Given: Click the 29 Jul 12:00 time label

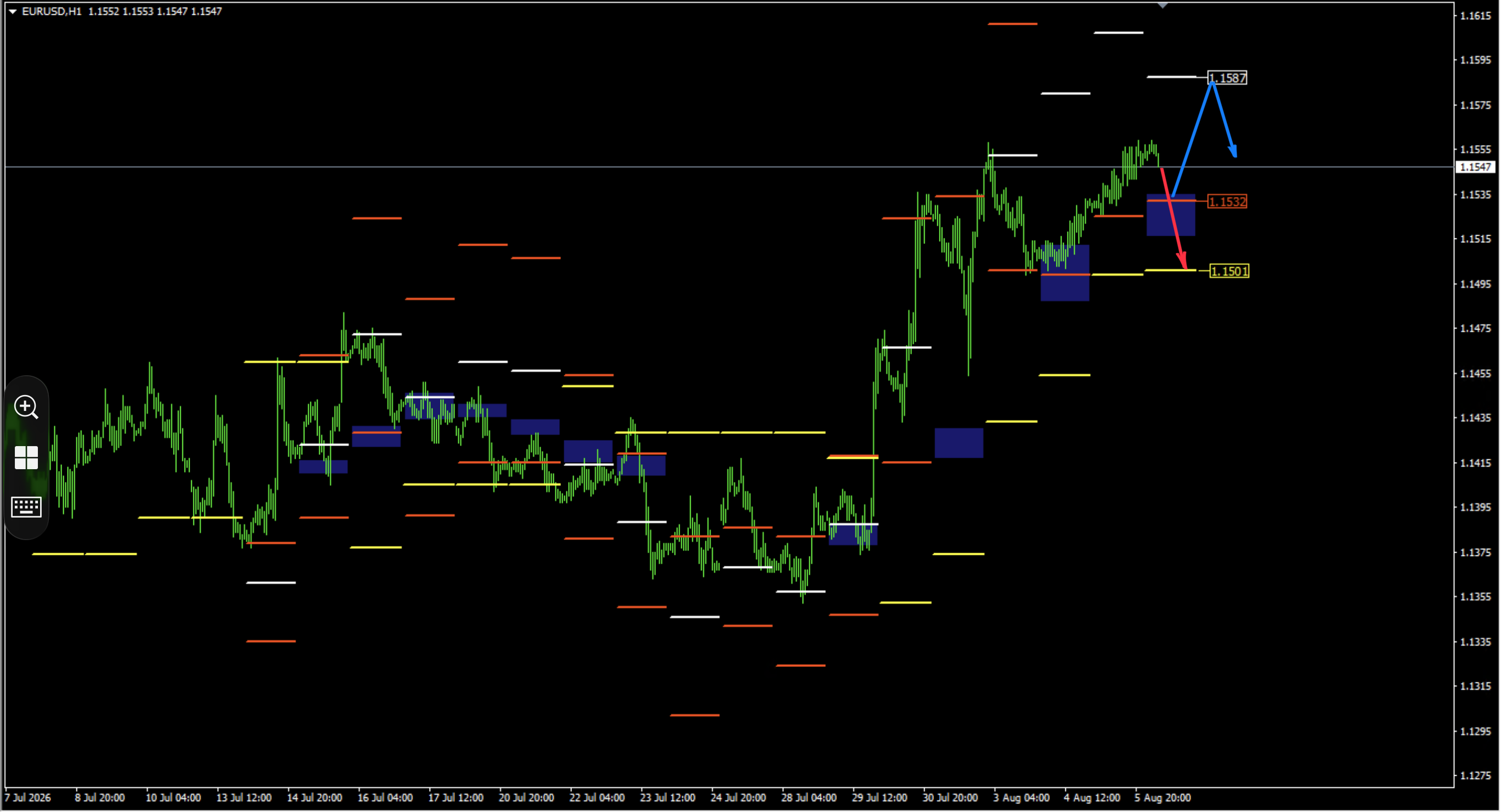Looking at the screenshot, I should pyautogui.click(x=879, y=797).
